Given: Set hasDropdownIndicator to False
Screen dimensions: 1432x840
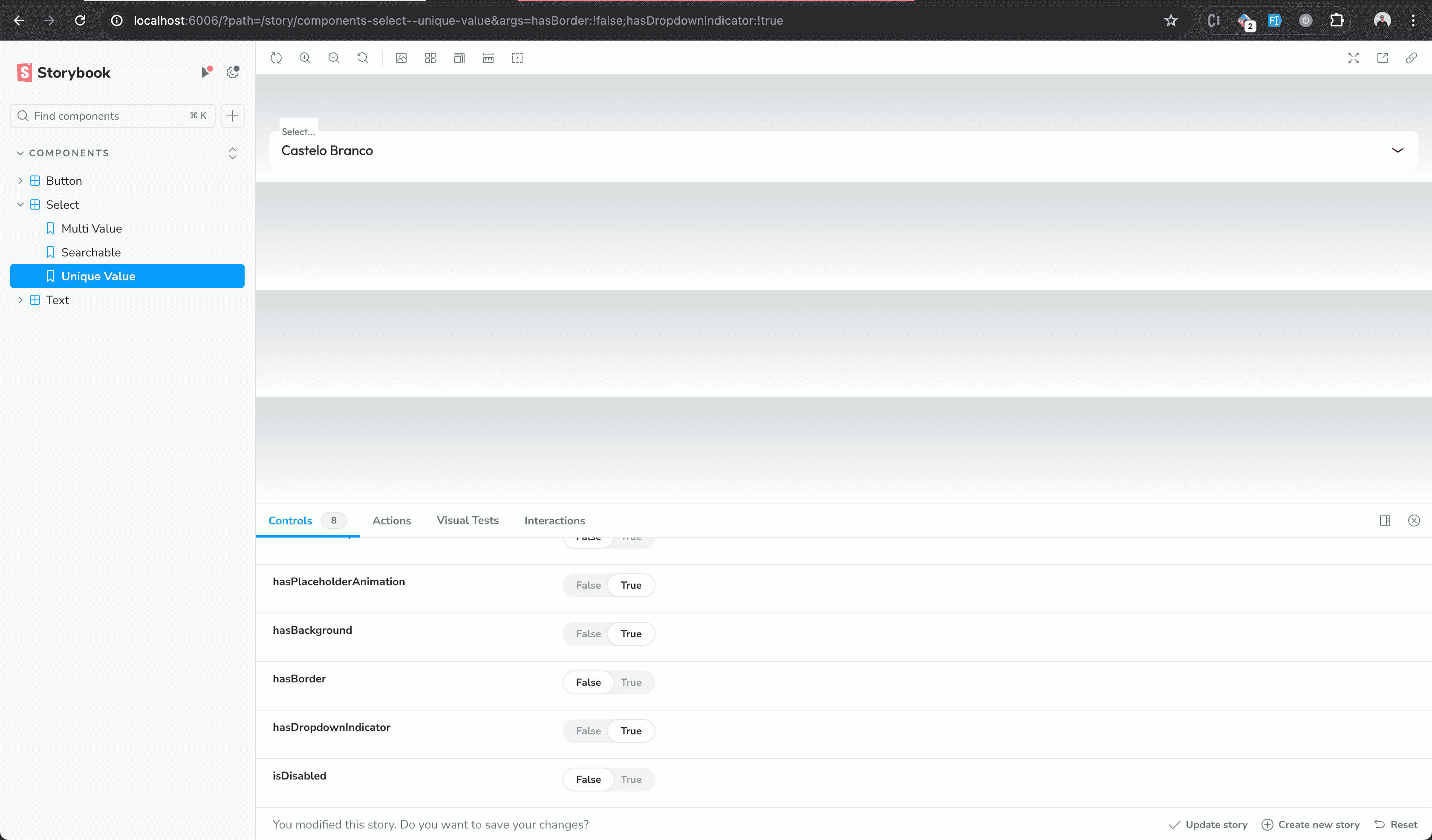Looking at the screenshot, I should (588, 731).
